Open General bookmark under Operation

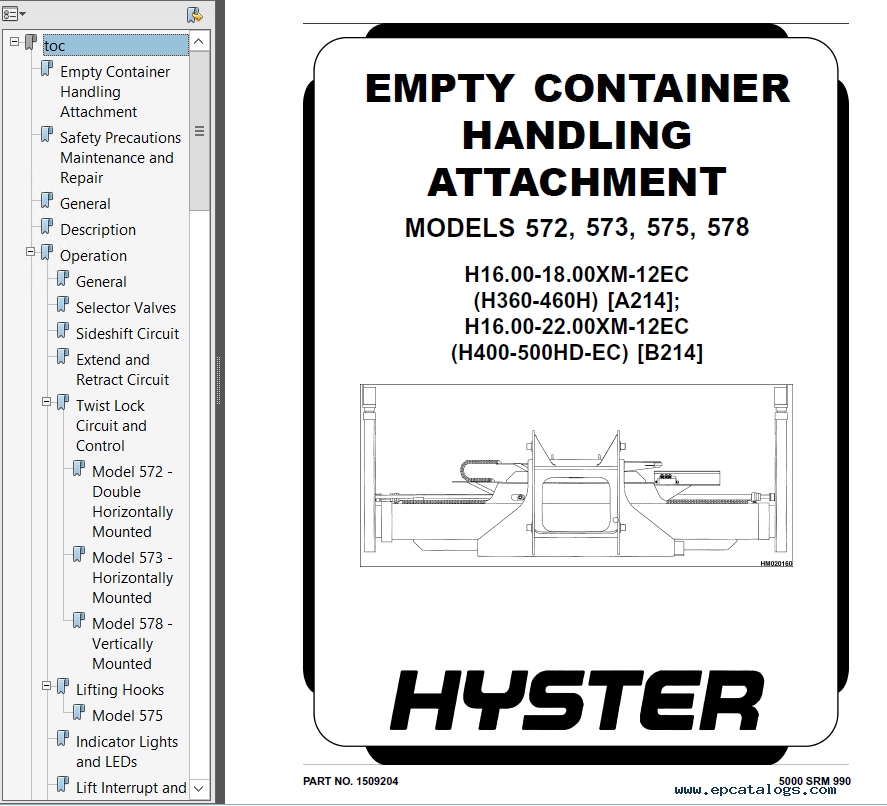click(101, 282)
